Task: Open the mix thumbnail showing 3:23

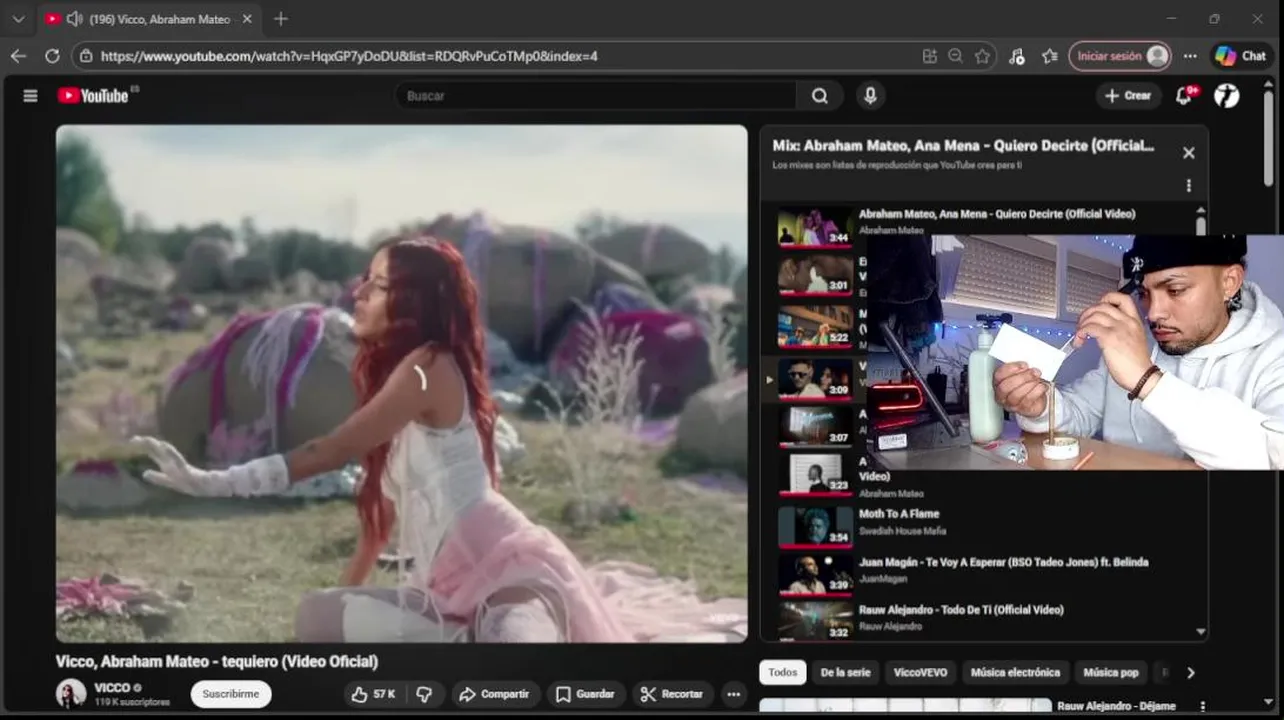Action: [816, 474]
